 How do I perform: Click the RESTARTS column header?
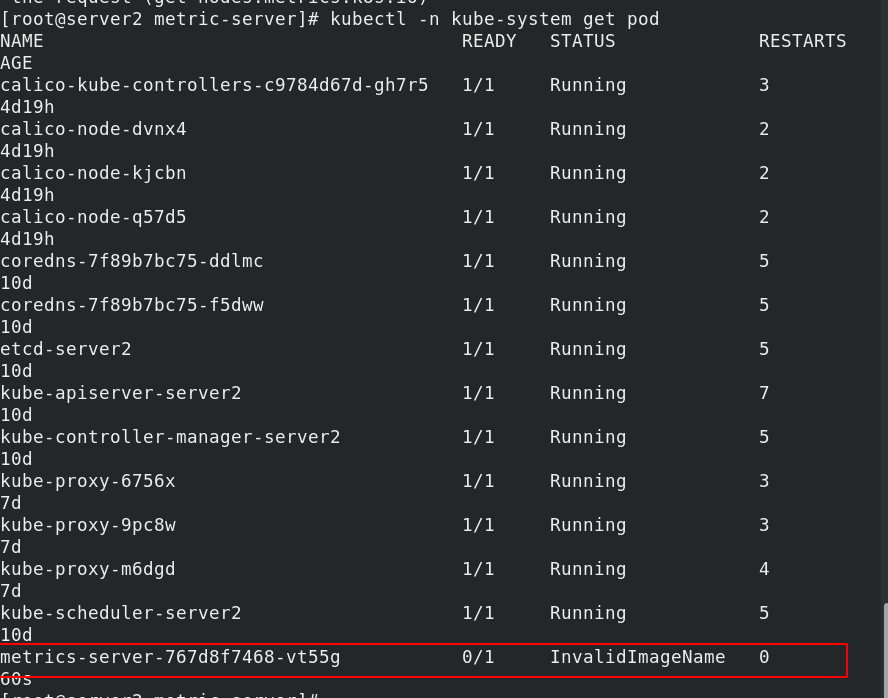click(802, 41)
